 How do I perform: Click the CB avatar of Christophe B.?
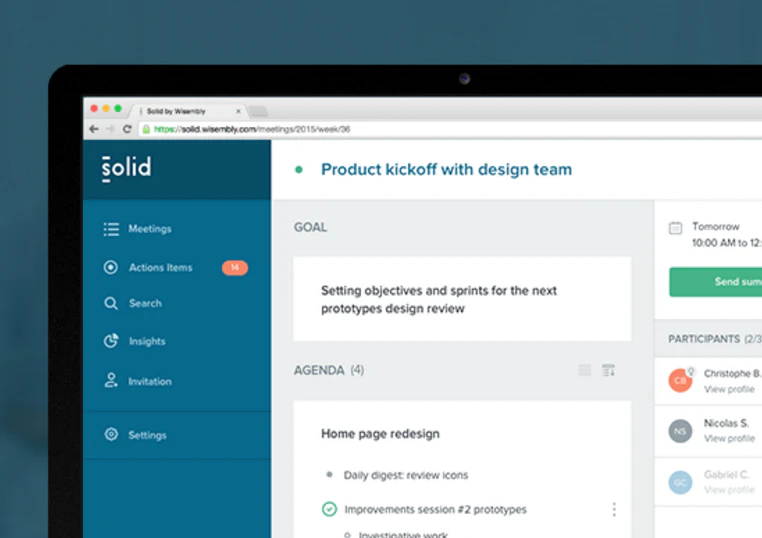click(680, 381)
